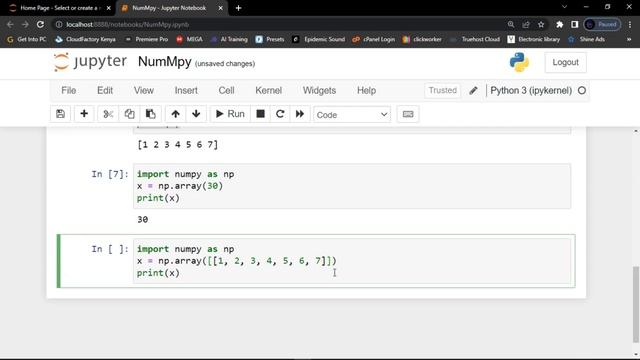Screen dimensions: 640x360
Task: Click the output text 30
Action: coord(142,220)
